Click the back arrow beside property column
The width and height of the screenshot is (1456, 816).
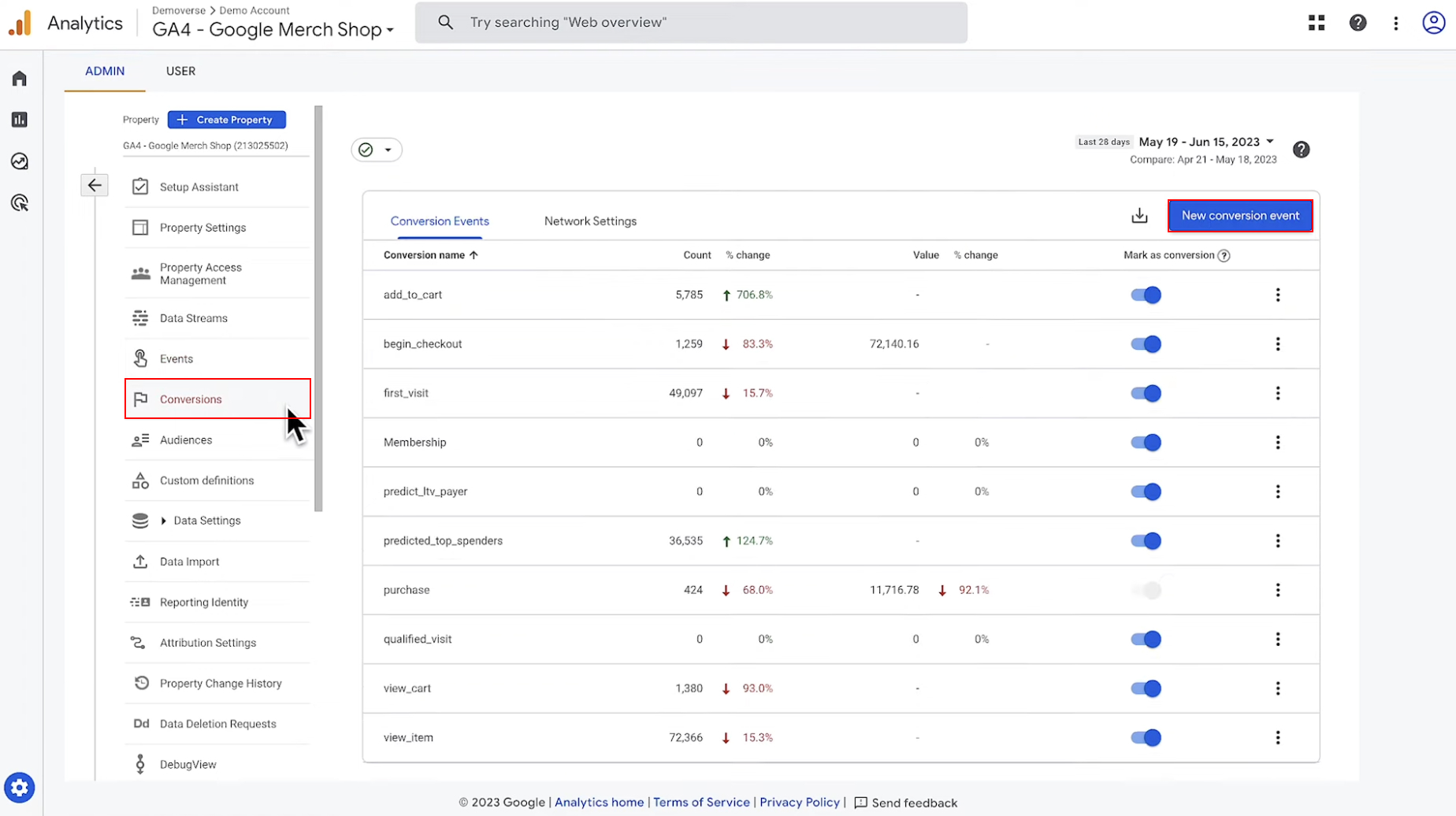[x=95, y=185]
